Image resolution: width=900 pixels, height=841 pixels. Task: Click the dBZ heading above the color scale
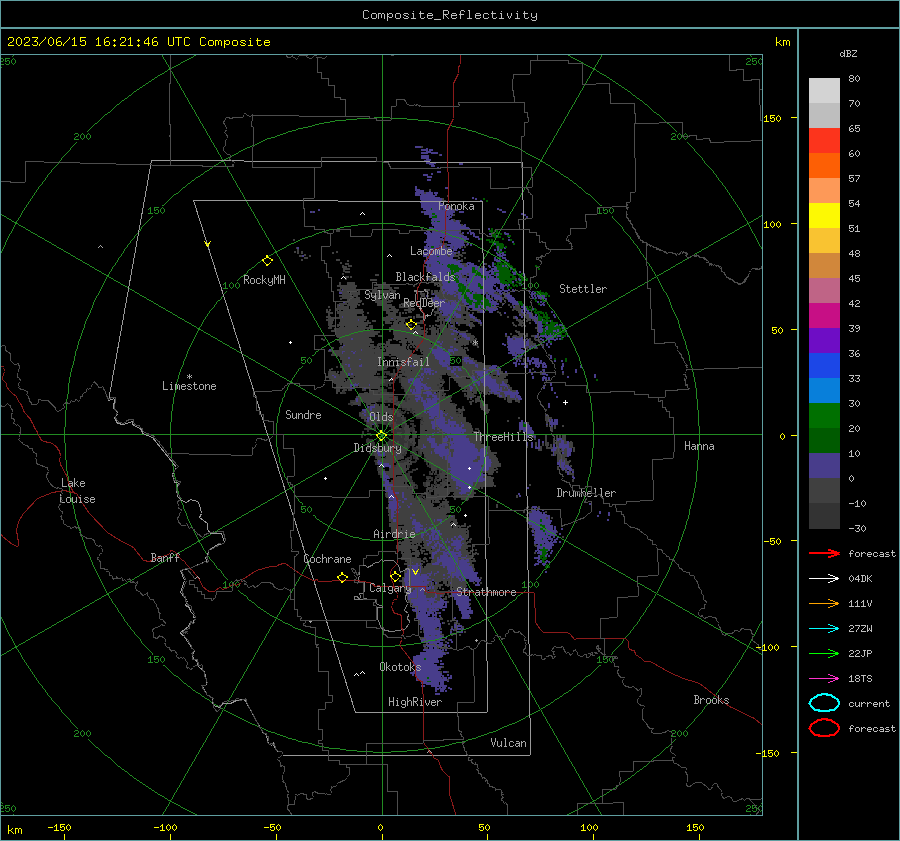848,54
